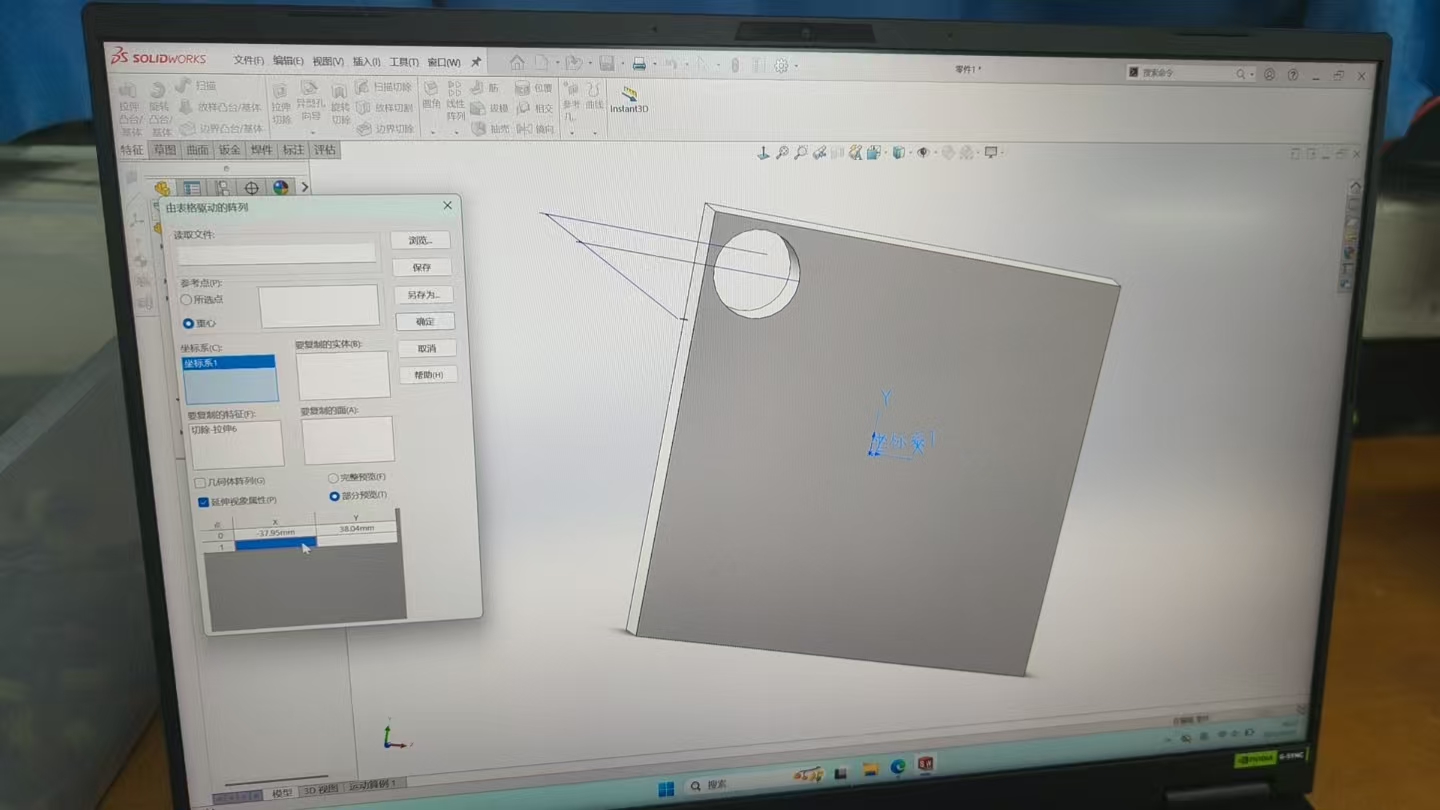The width and height of the screenshot is (1440, 810).
Task: Click the New document icon
Action: tap(541, 63)
